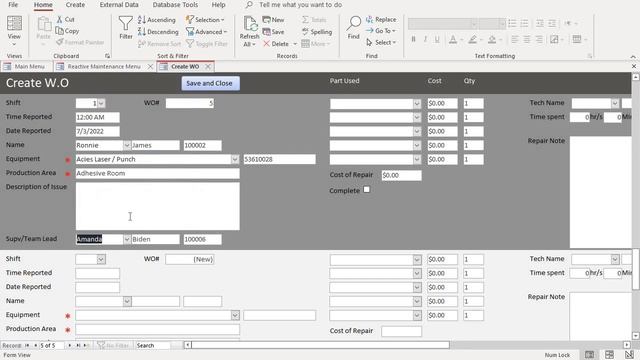Click the WO# field showing 5
The width and height of the screenshot is (640, 360).
pyautogui.click(x=190, y=103)
